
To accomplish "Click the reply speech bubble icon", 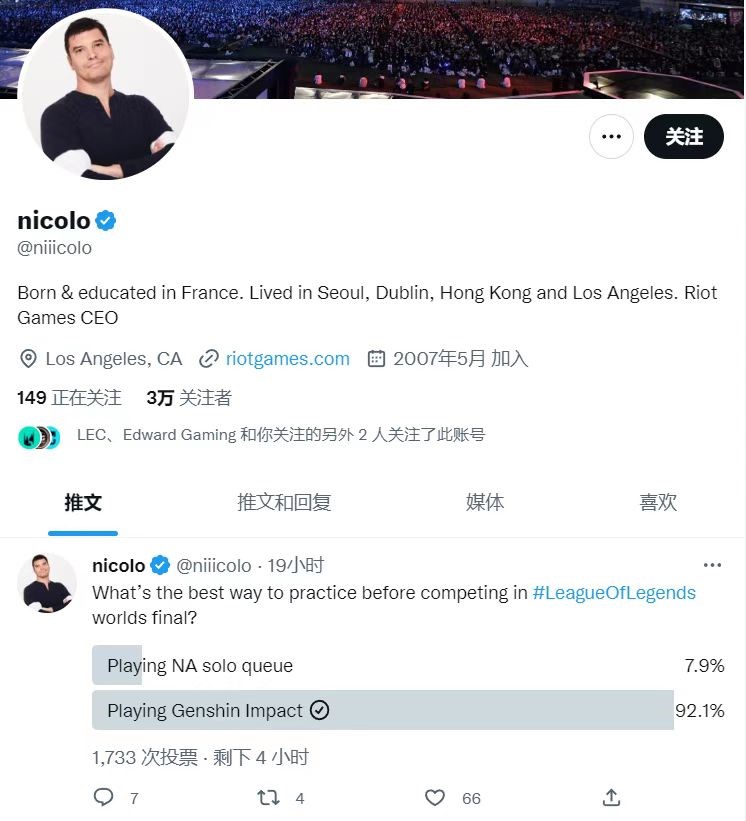I will pos(103,797).
